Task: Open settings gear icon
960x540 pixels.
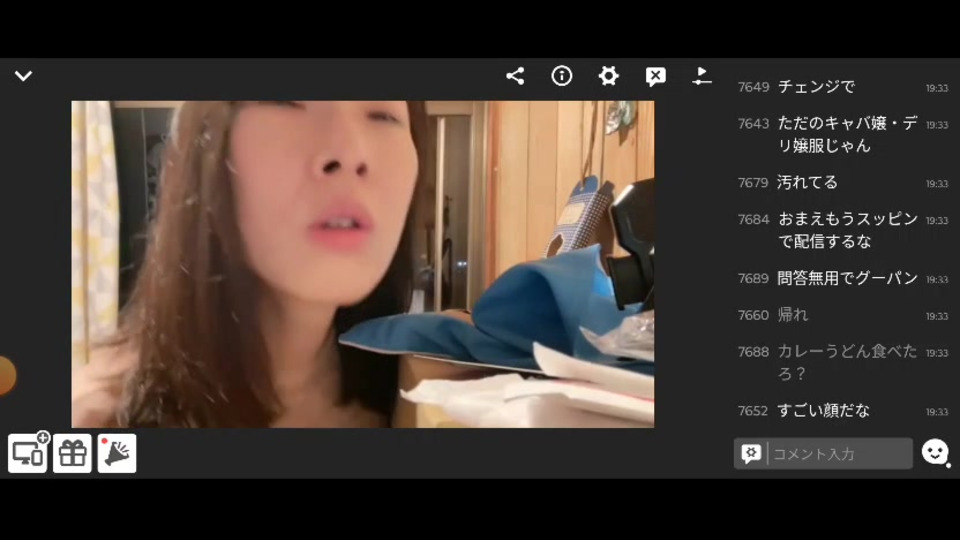Action: [608, 76]
